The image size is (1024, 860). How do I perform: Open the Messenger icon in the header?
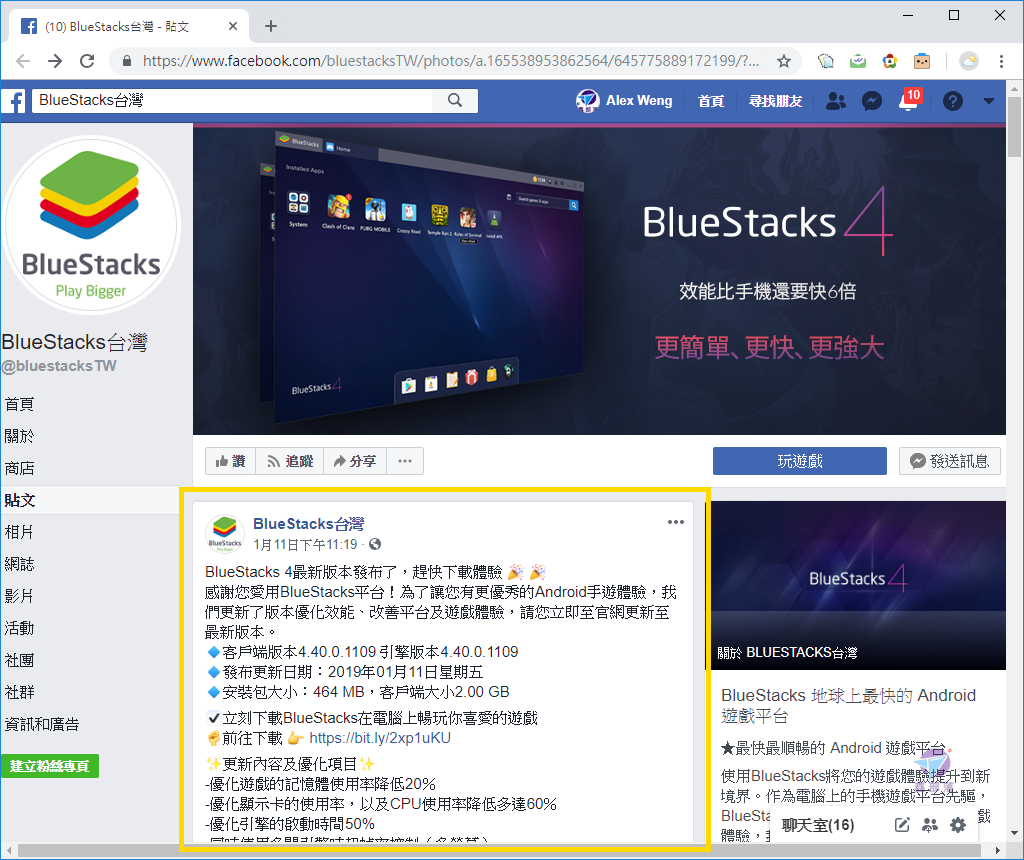click(x=872, y=101)
